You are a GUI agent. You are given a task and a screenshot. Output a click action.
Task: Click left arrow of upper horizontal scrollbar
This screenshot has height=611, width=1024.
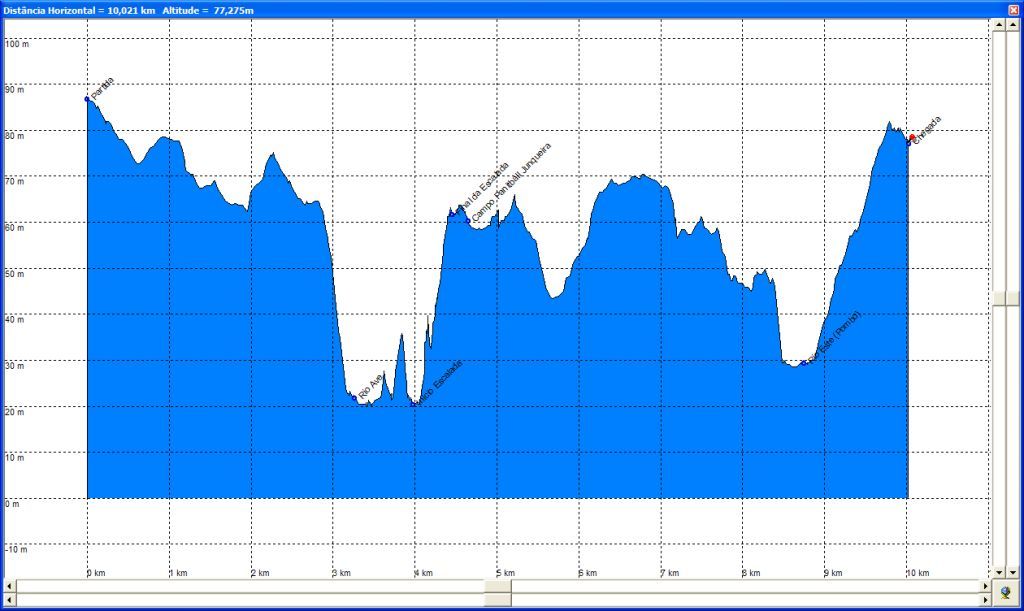(x=9, y=586)
